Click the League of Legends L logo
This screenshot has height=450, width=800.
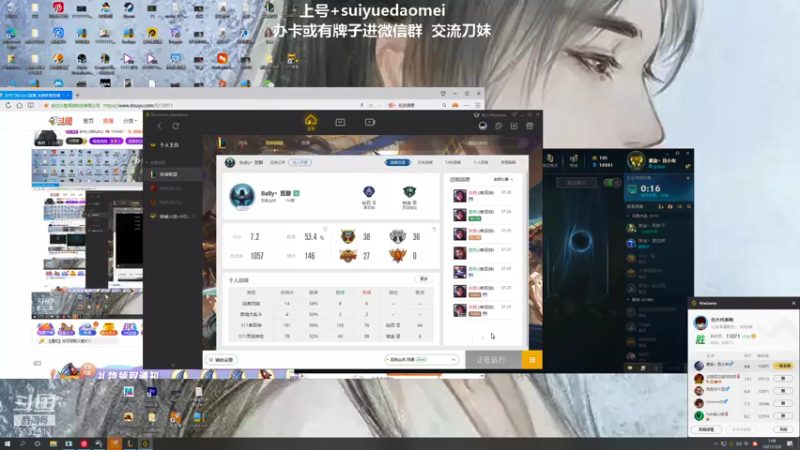(222, 143)
